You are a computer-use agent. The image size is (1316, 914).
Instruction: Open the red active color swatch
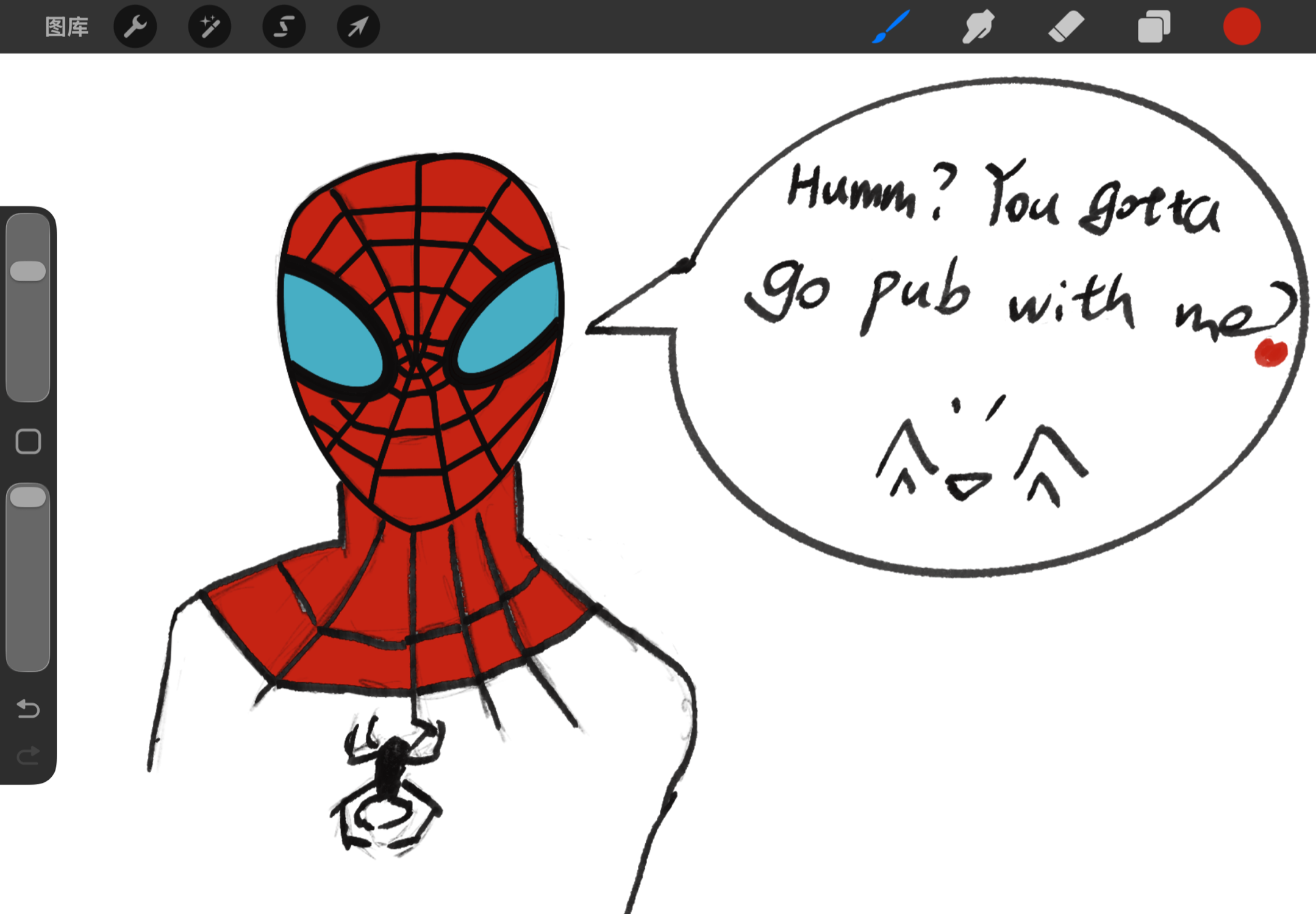point(1242,27)
